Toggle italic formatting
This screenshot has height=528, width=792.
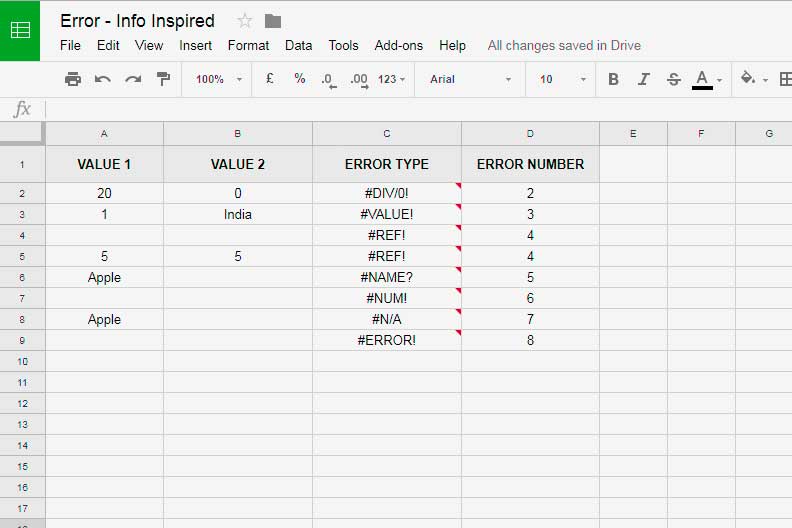tap(644, 79)
